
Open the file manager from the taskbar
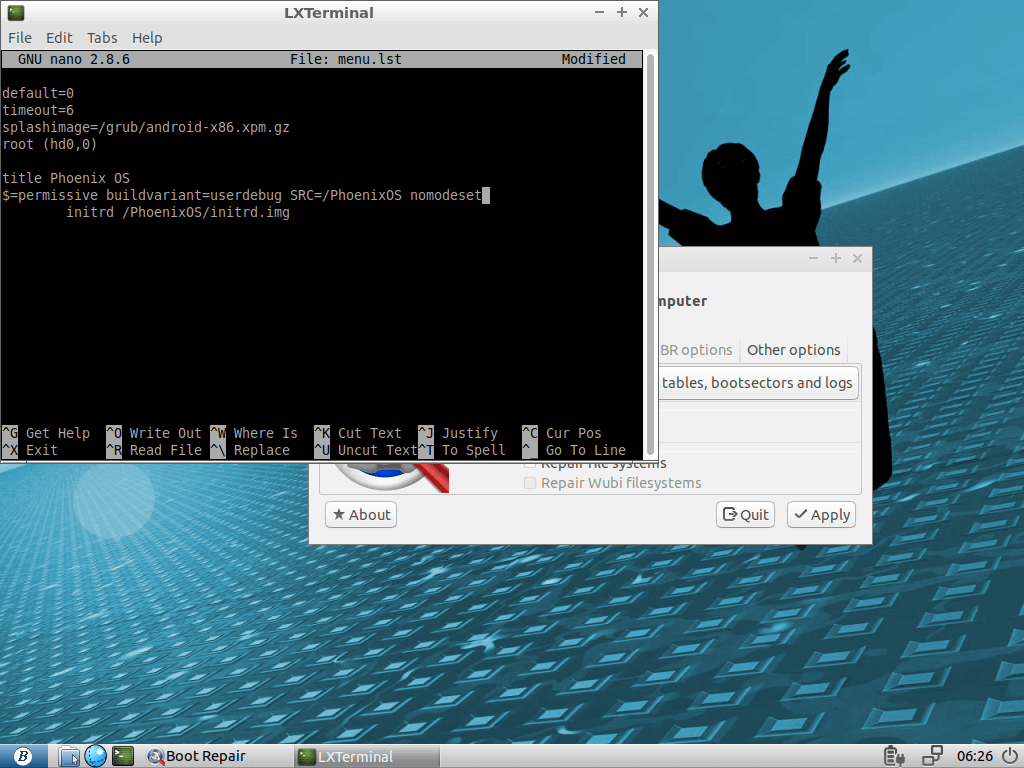point(68,756)
